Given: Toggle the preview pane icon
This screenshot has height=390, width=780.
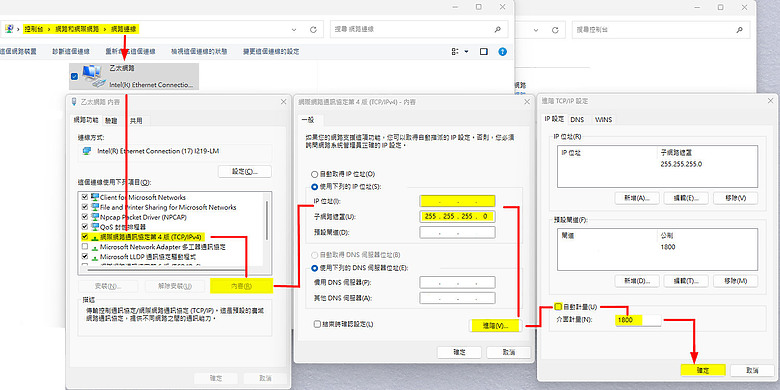Looking at the screenshot, I should (484, 51).
